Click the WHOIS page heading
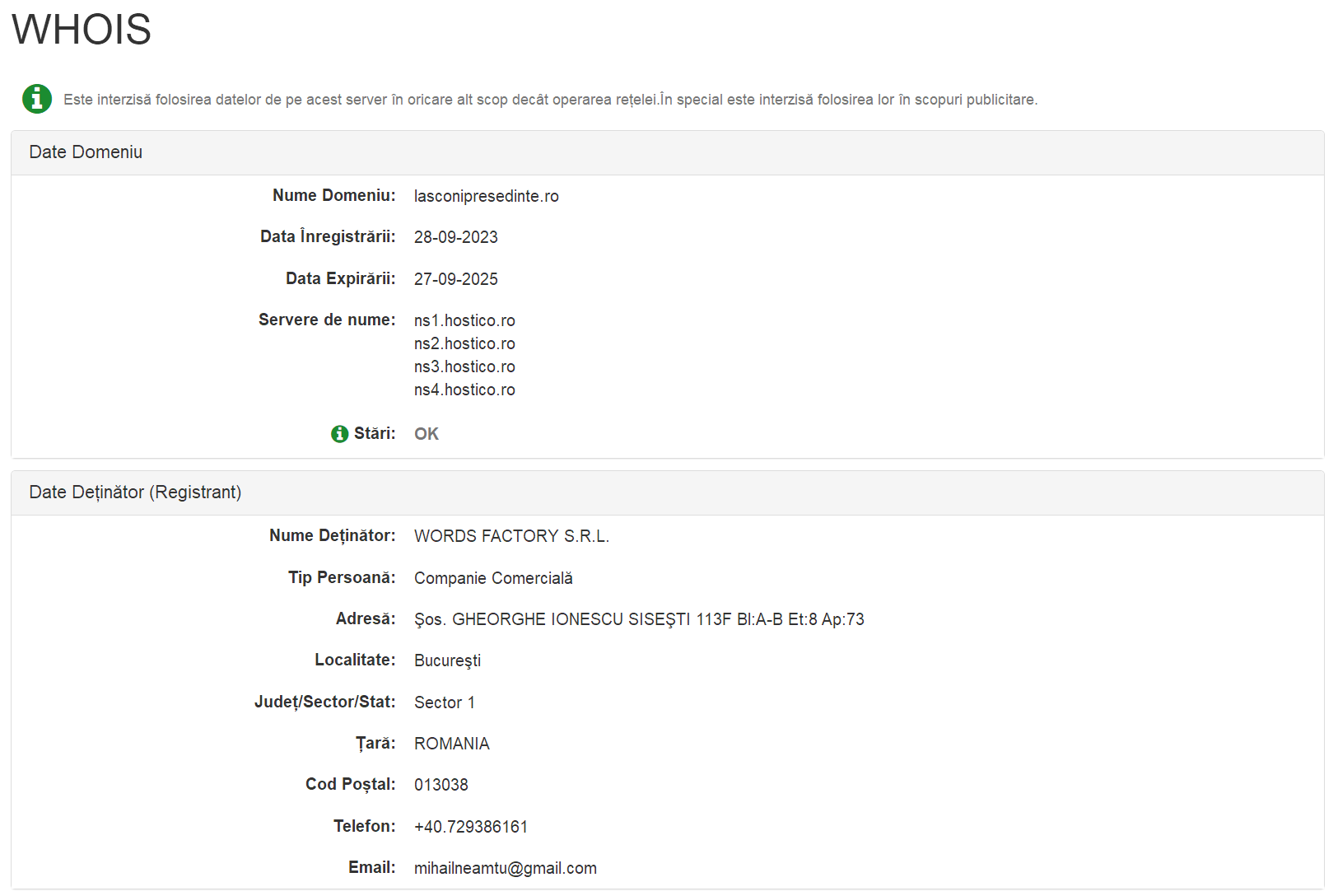The image size is (1338, 896). [82, 30]
